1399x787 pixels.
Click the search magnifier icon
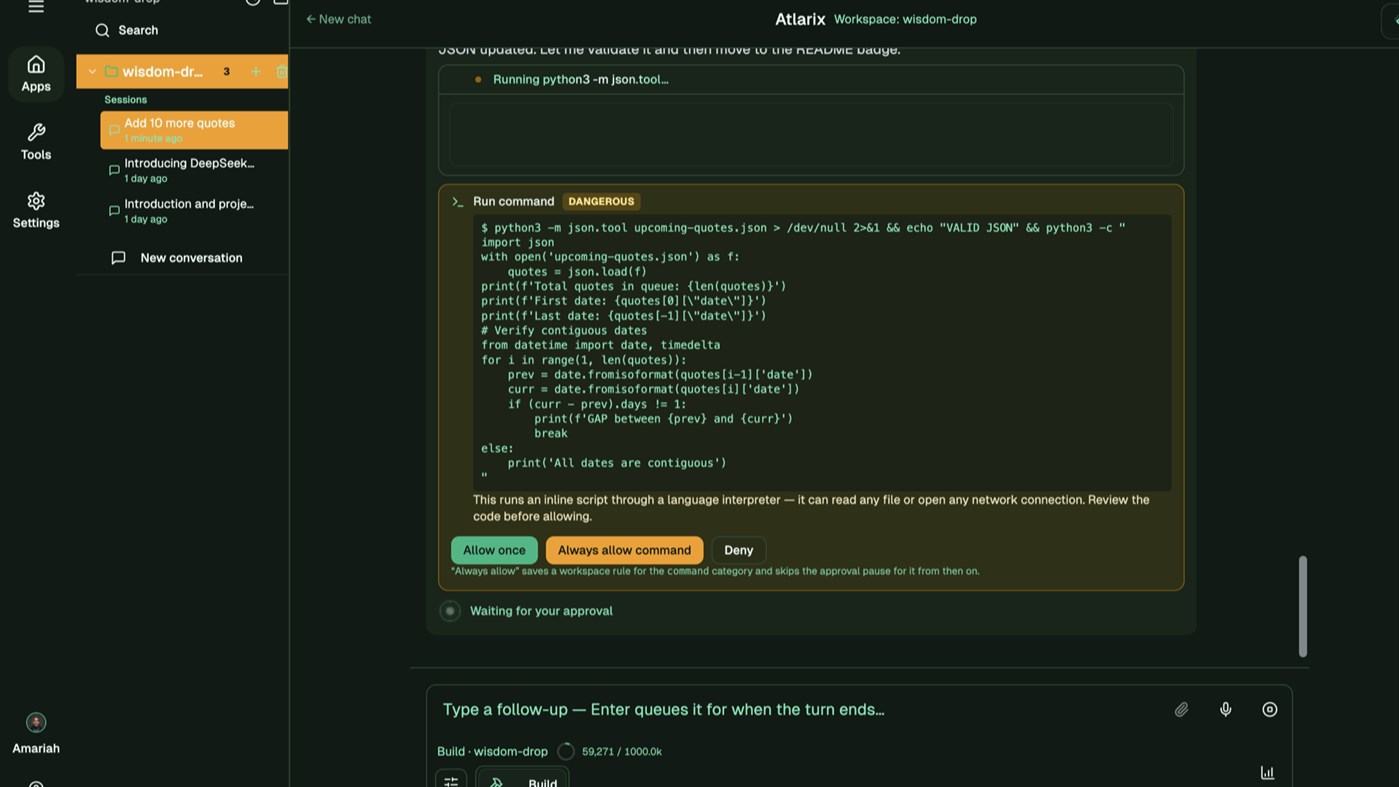(102, 30)
